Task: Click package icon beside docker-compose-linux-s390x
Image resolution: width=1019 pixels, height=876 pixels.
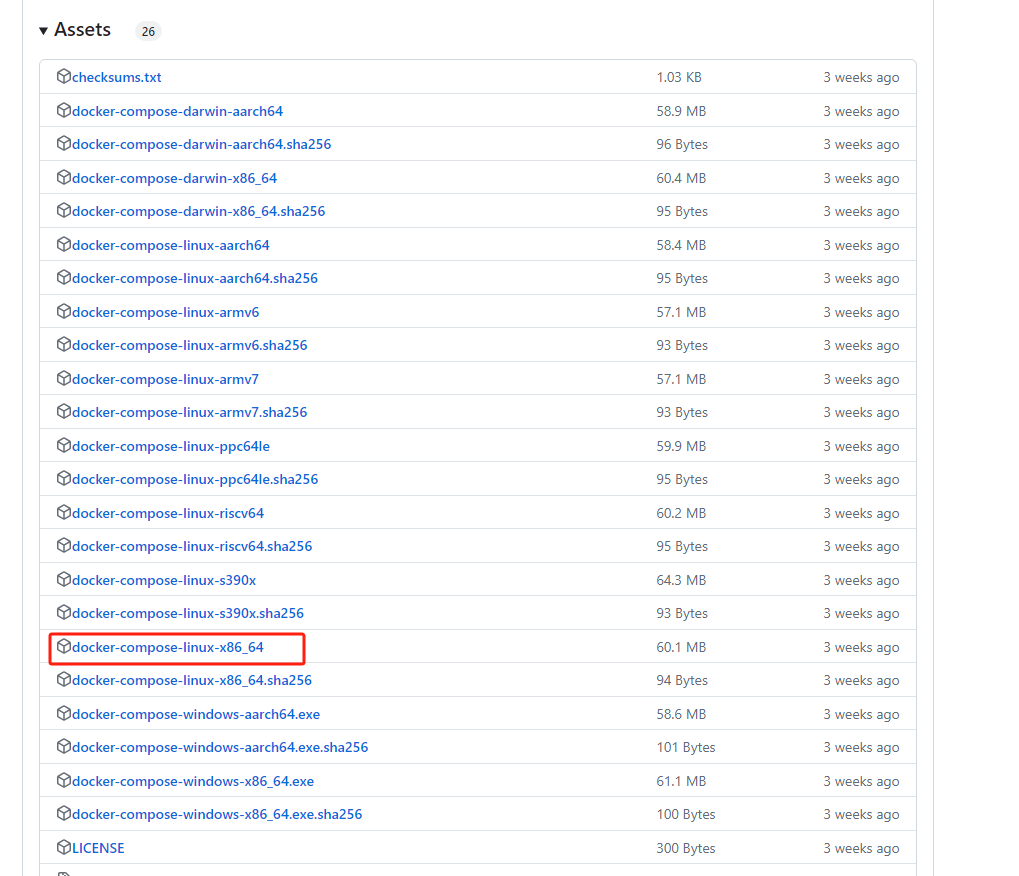Action: 64,580
